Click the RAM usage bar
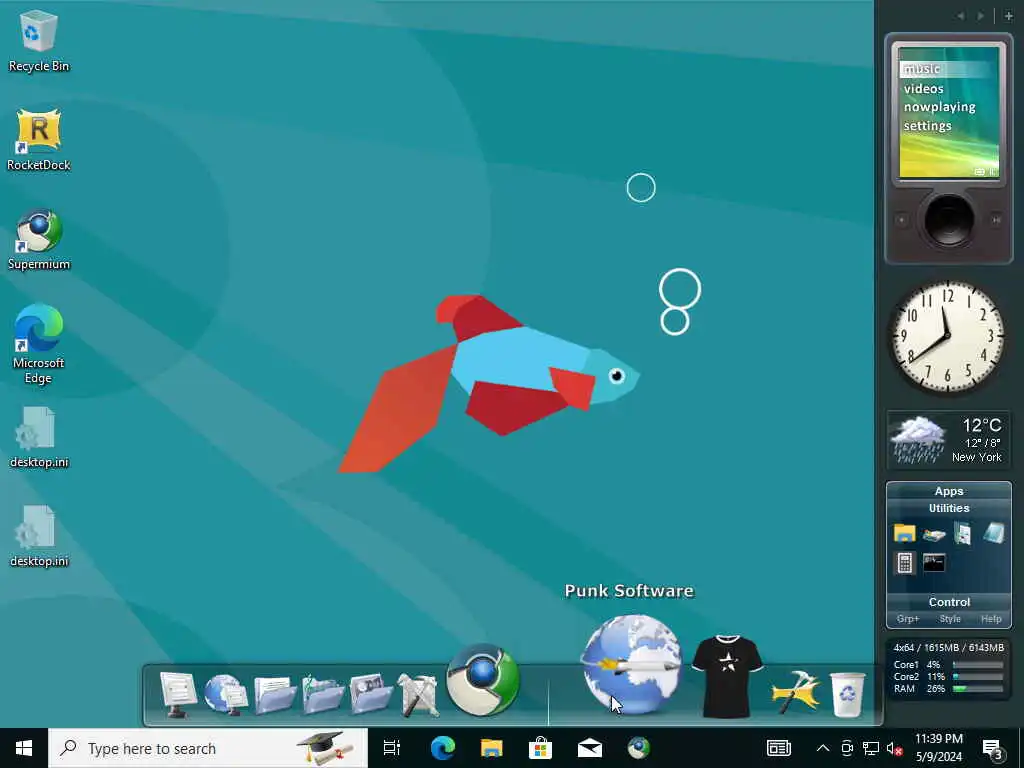 978,688
